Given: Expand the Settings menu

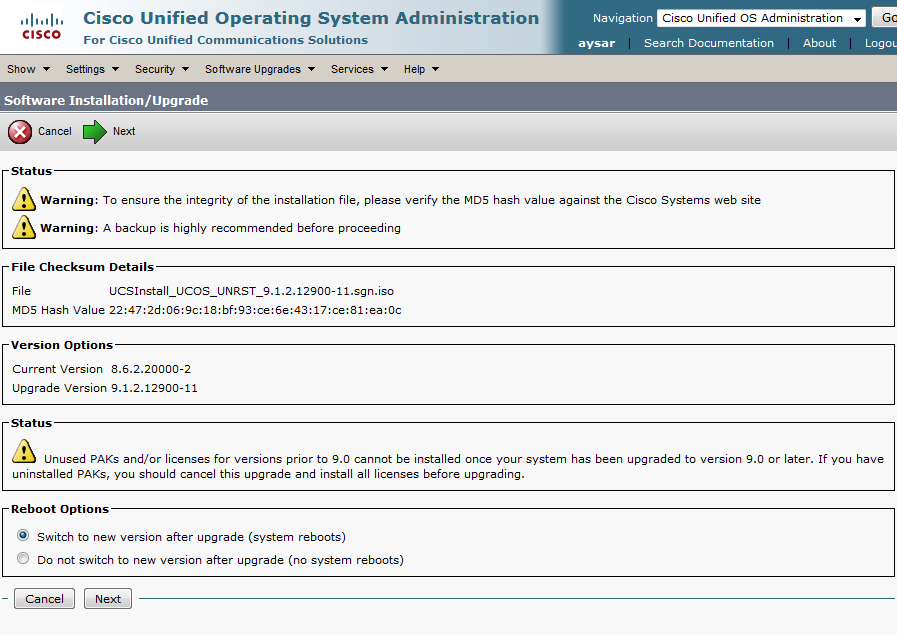Looking at the screenshot, I should [92, 69].
